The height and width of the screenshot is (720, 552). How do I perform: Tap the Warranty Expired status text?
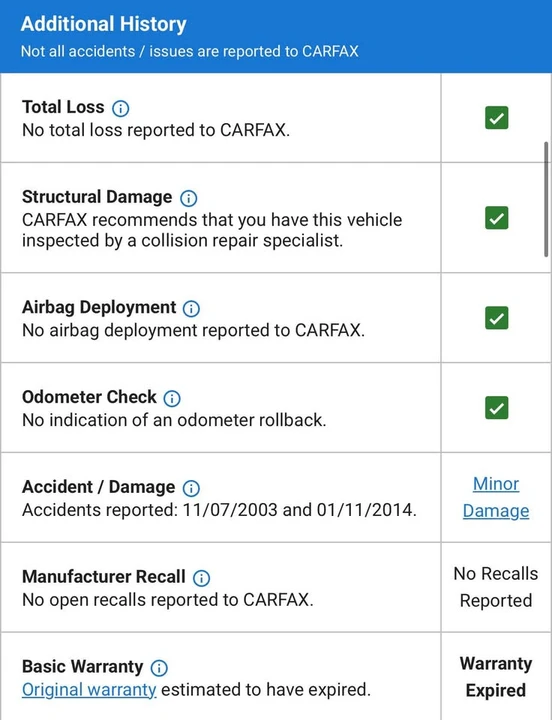[x=496, y=677]
